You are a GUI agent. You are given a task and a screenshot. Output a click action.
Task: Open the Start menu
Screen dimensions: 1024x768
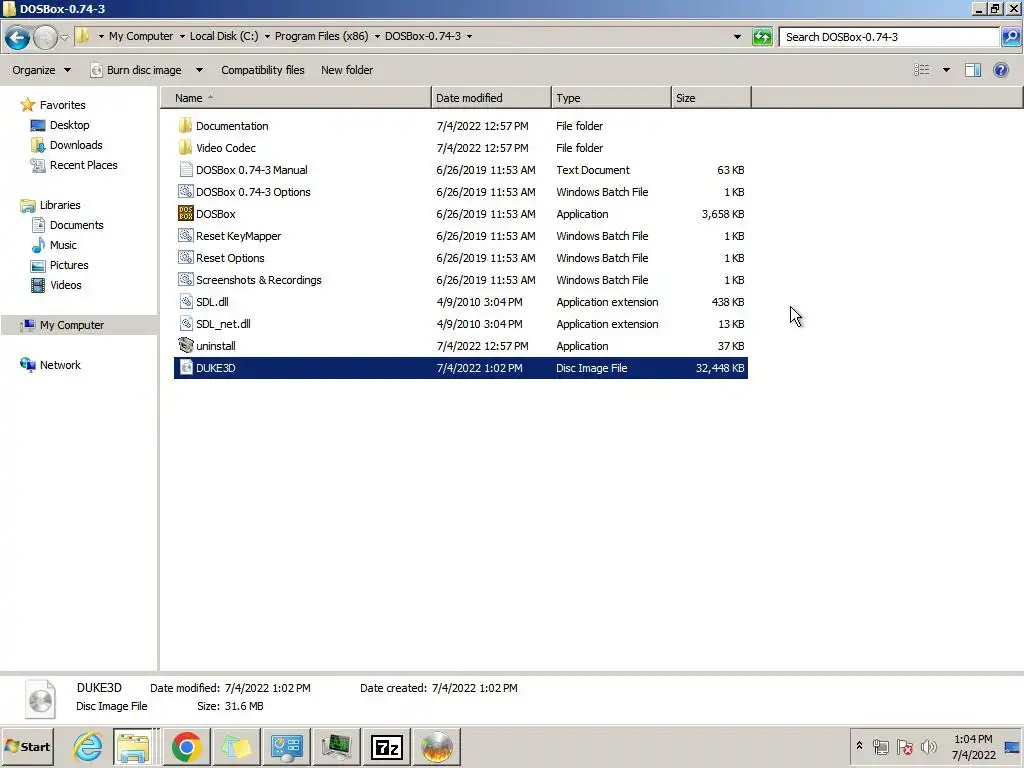[27, 746]
